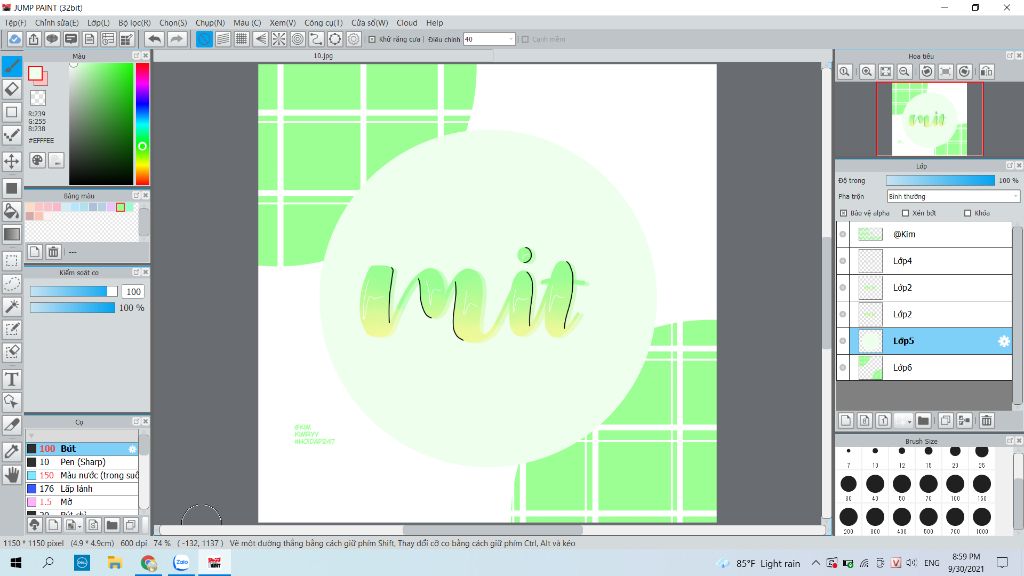Screen dimensions: 1024x576
Task: Click the cloud save toolbar icon
Action: click(x=14, y=39)
